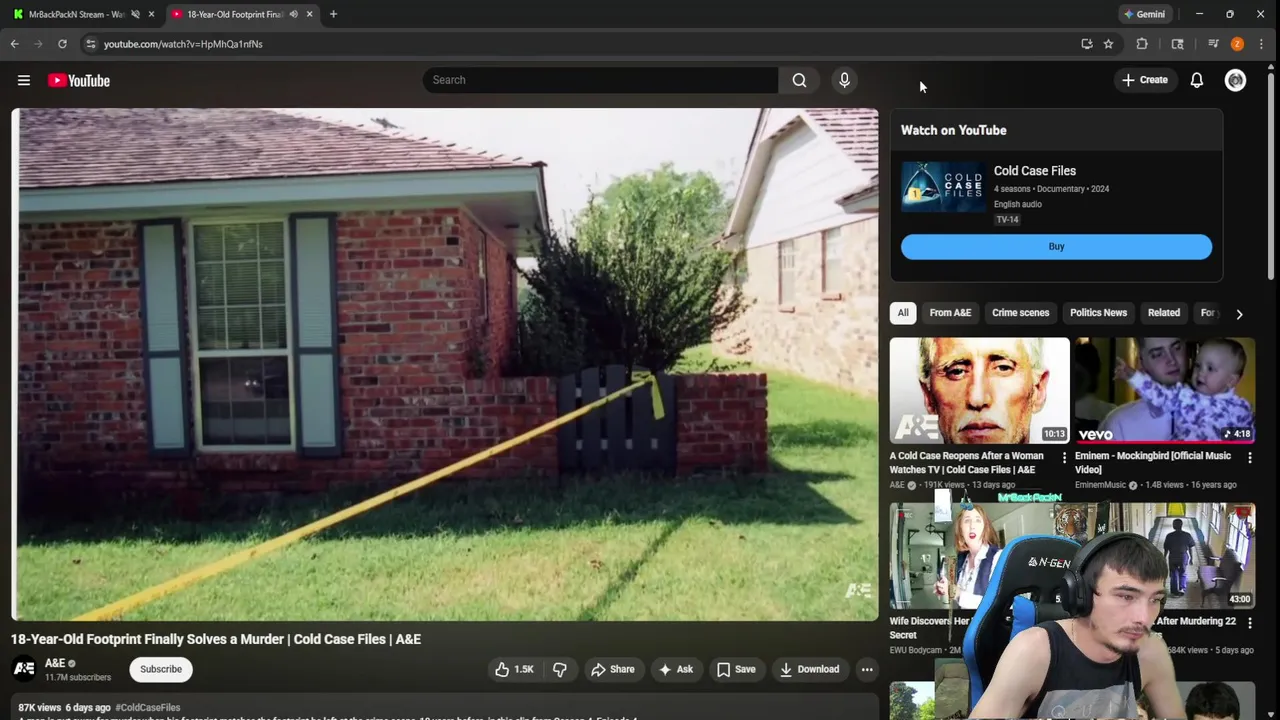This screenshot has height=720, width=1280.
Task: Open the A Cold Case Reopens thumbnail
Action: (980, 390)
